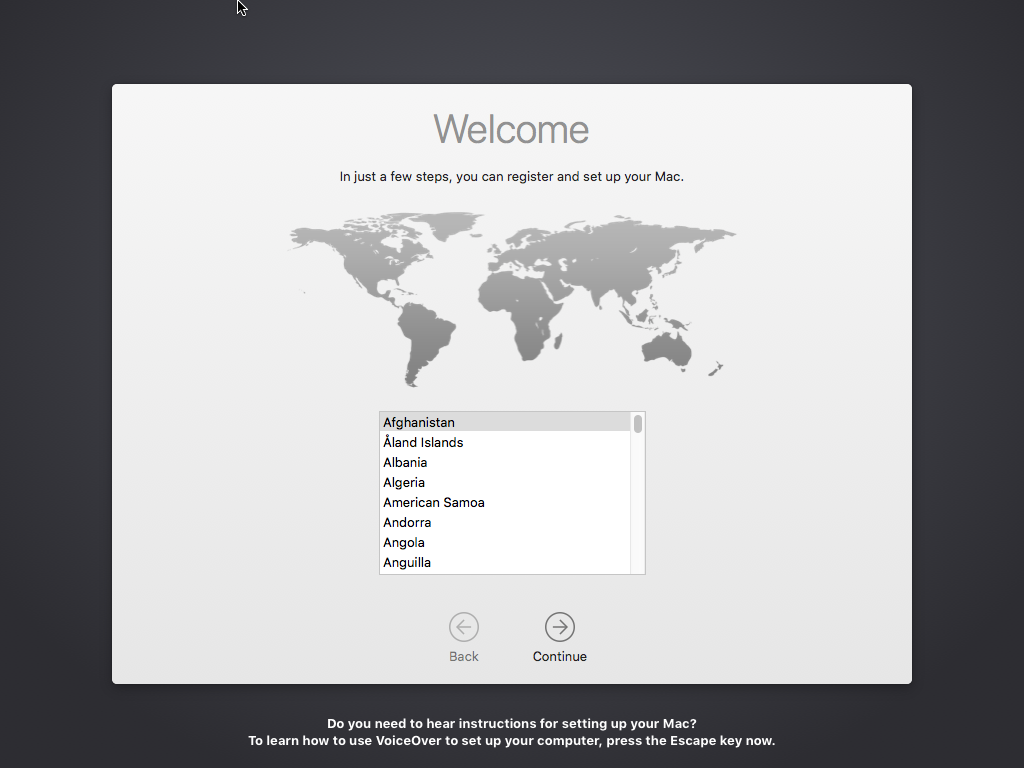1024x768 pixels.
Task: Select Åland Islands in the country list
Action: (x=423, y=443)
